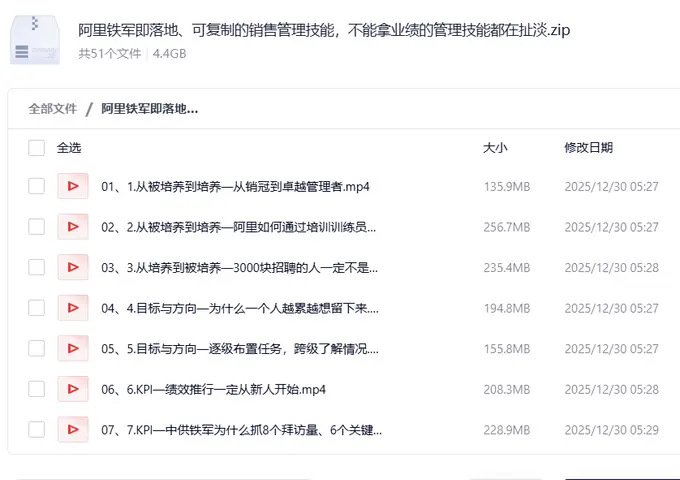
Task: Toggle the 全选 select-all checkbox
Action: (36, 148)
